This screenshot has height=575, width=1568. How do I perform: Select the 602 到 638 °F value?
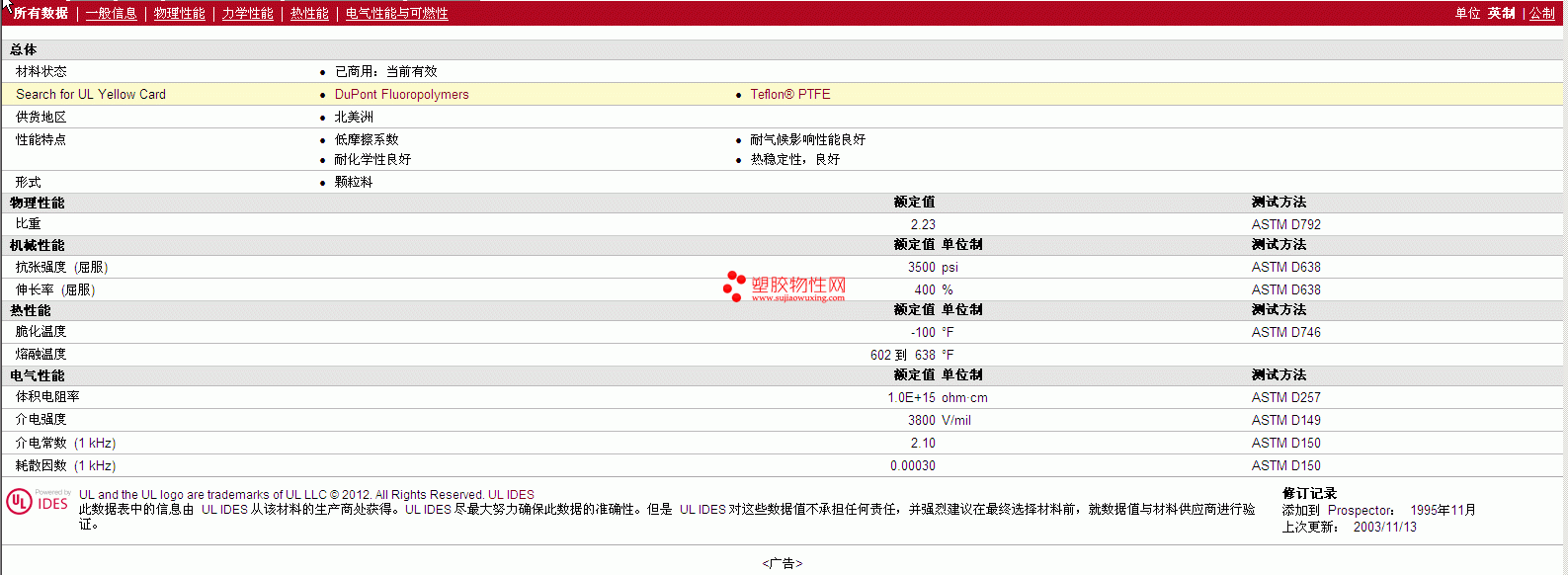point(912,355)
